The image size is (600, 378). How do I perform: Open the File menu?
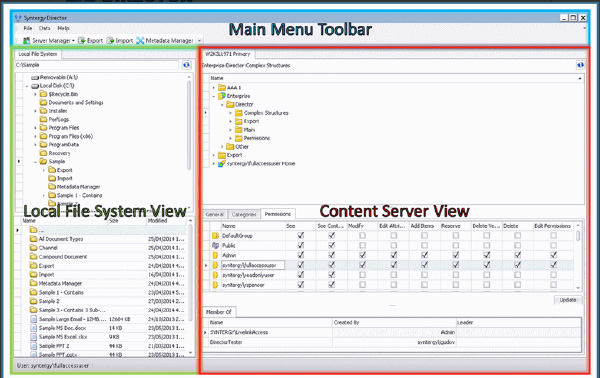[x=28, y=28]
